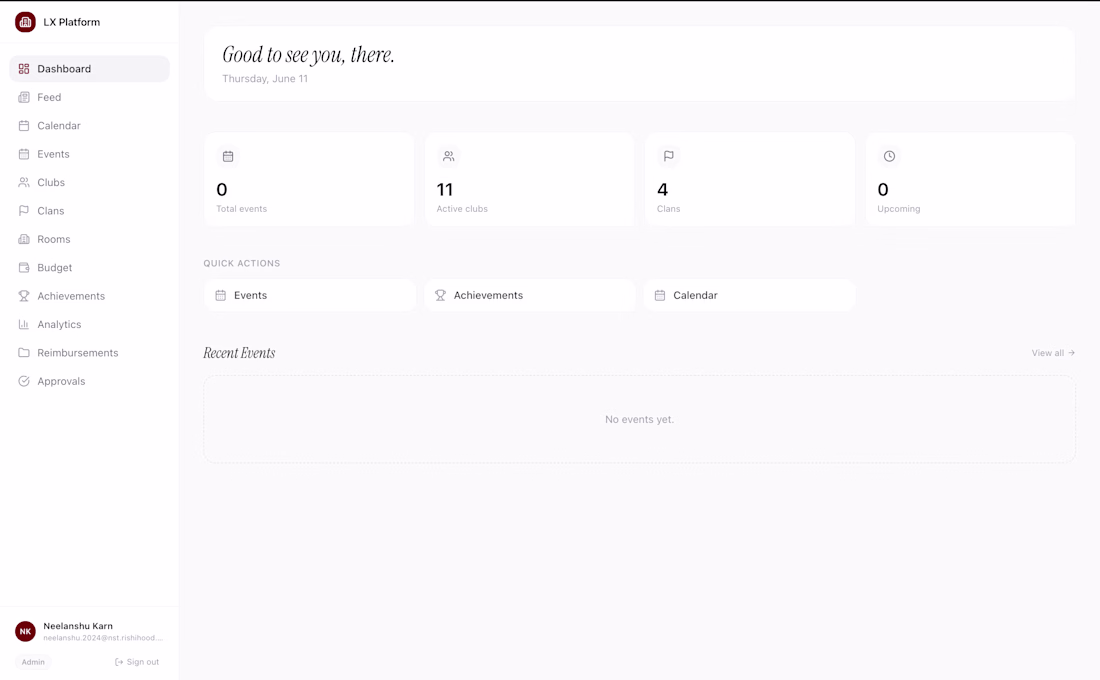The width and height of the screenshot is (1100, 680).
Task: Open Achievements from the sidebar menu
Action: pos(89,296)
